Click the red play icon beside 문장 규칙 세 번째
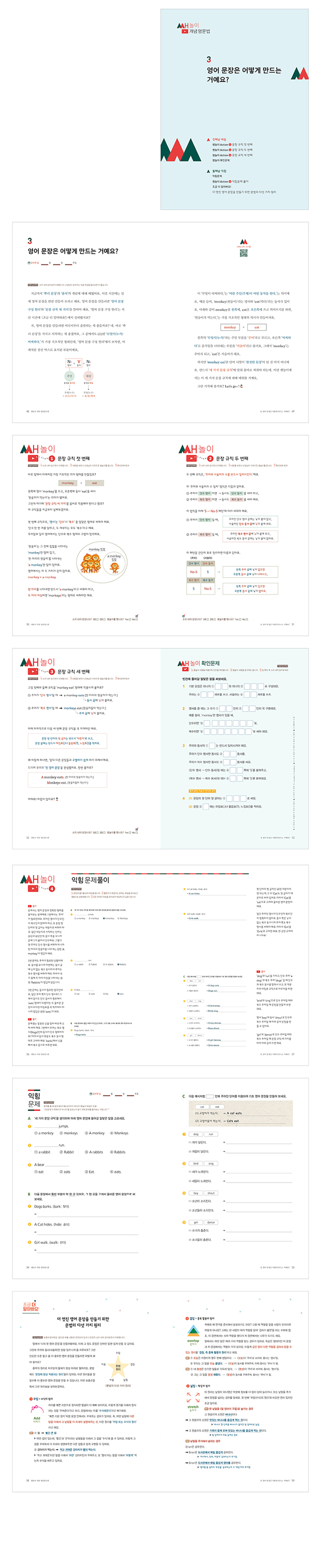This screenshot has width=321, height=1568. (32, 671)
